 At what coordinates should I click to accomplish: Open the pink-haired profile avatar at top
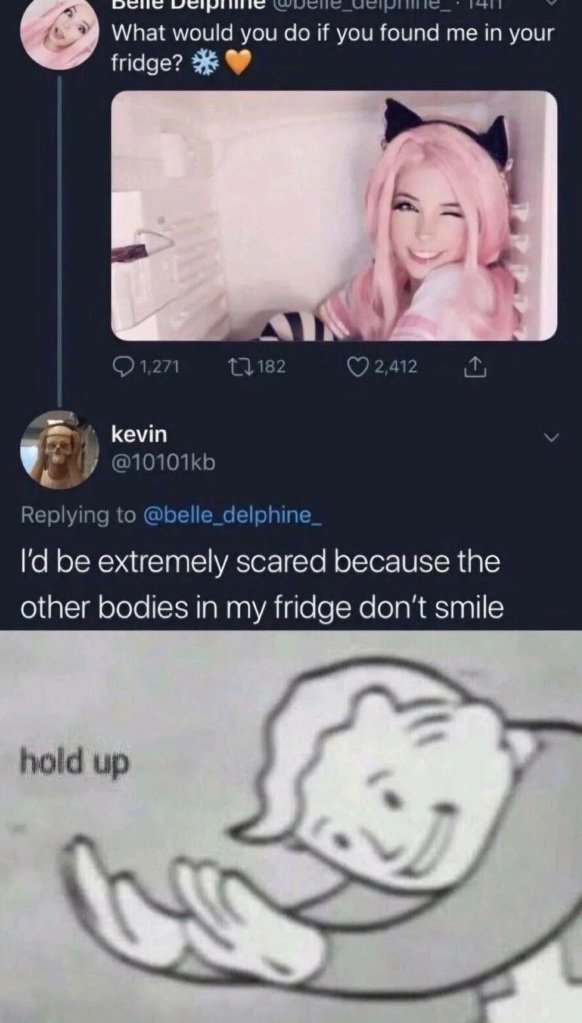[x=60, y=34]
